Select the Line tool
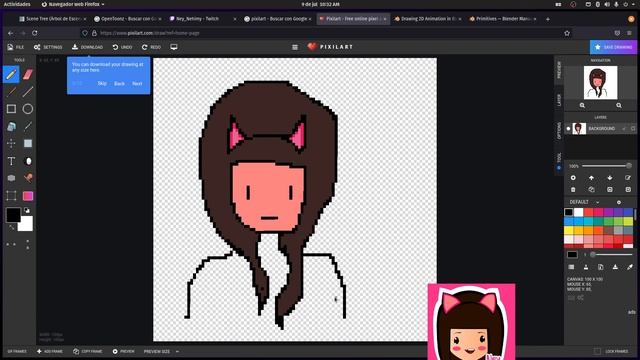The height and width of the screenshot is (360, 640). (x=28, y=91)
